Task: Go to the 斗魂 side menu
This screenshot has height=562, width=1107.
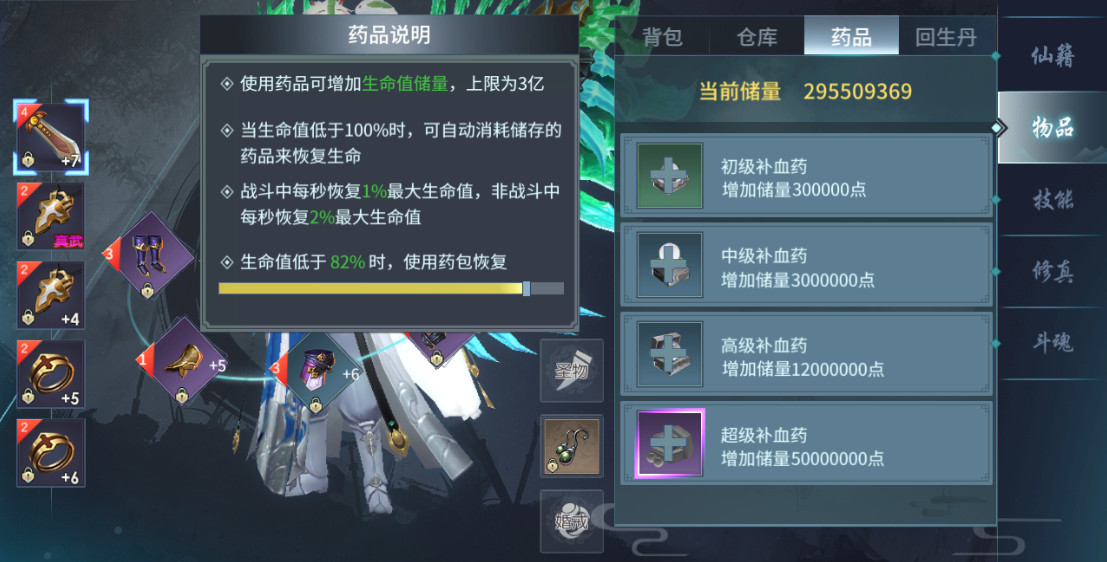Action: pos(1053,342)
